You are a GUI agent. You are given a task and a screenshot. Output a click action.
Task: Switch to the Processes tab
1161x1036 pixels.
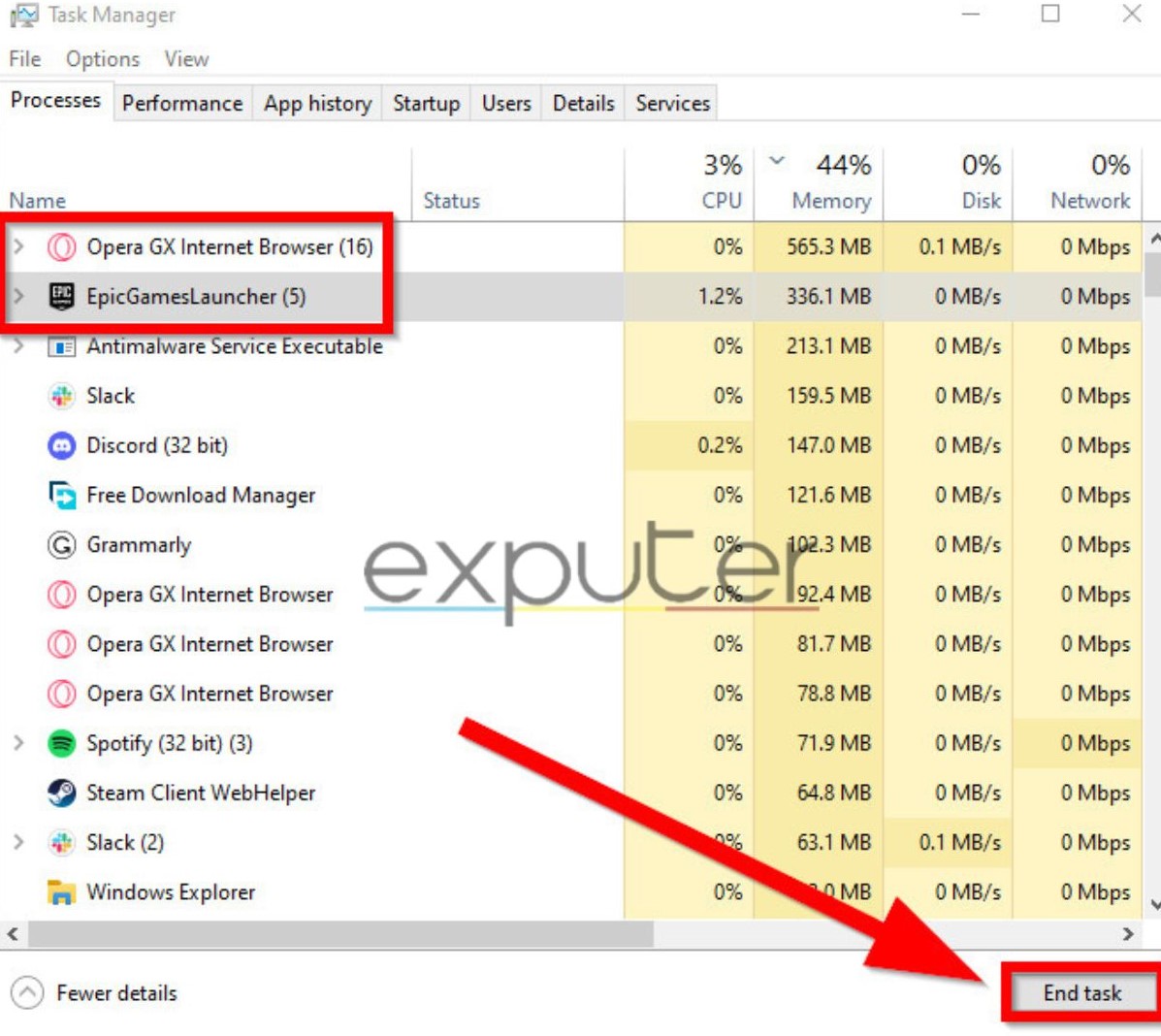(x=55, y=100)
